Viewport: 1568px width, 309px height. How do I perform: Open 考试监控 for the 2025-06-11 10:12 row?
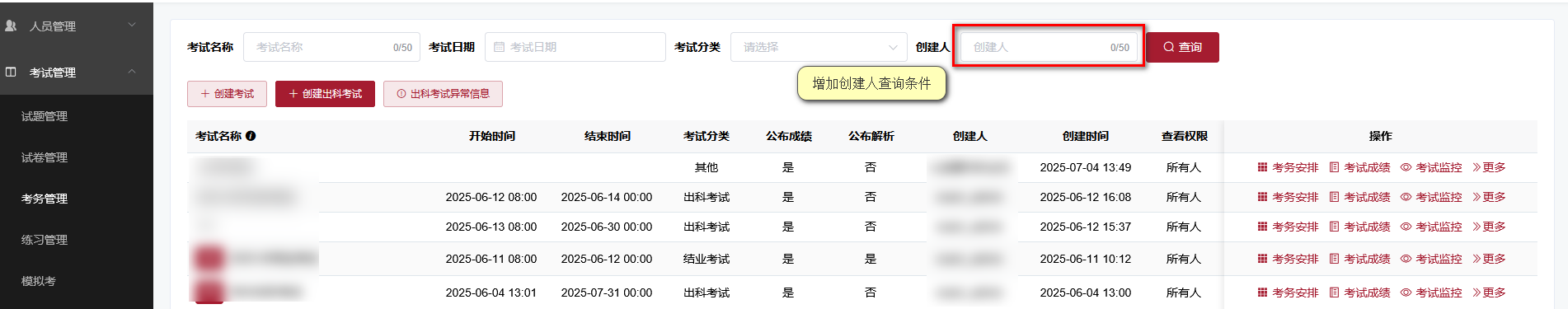[1431, 259]
